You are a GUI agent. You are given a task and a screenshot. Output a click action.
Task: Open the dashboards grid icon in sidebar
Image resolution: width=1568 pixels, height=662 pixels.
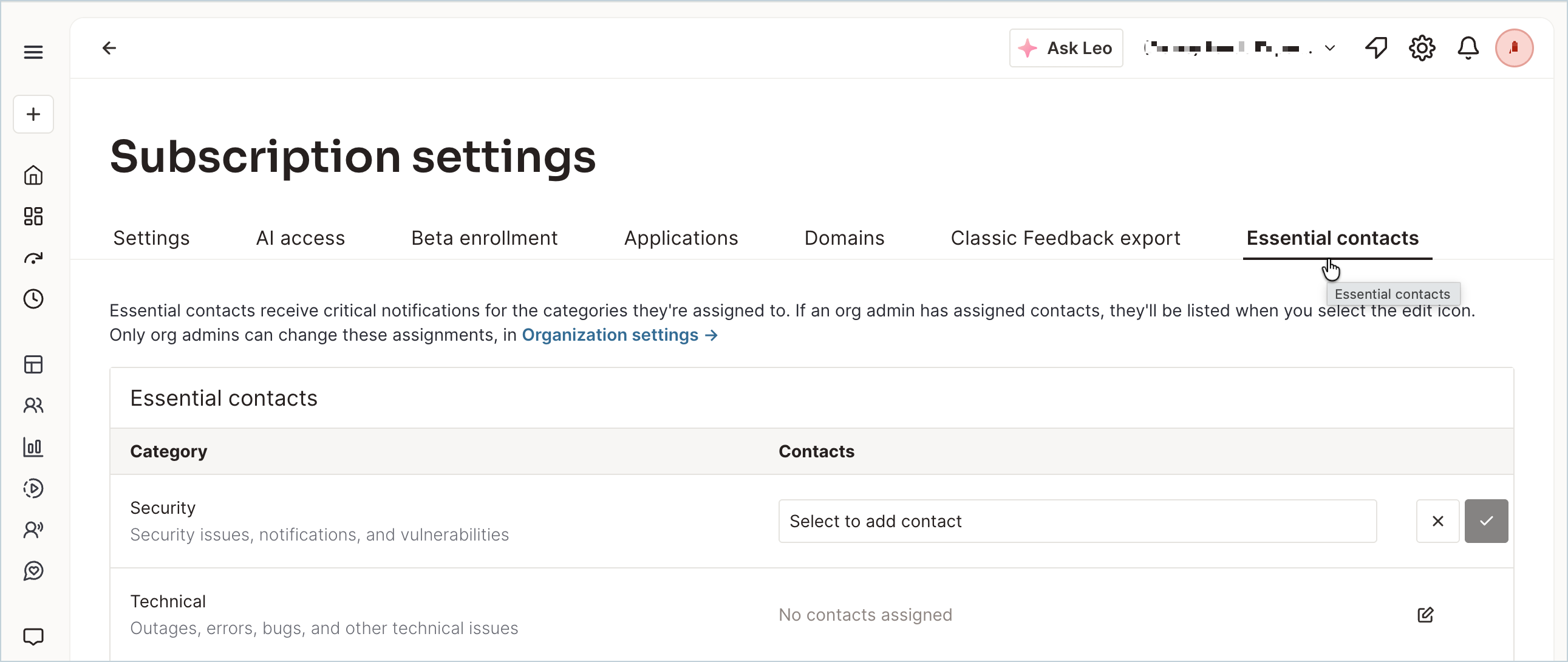click(33, 216)
